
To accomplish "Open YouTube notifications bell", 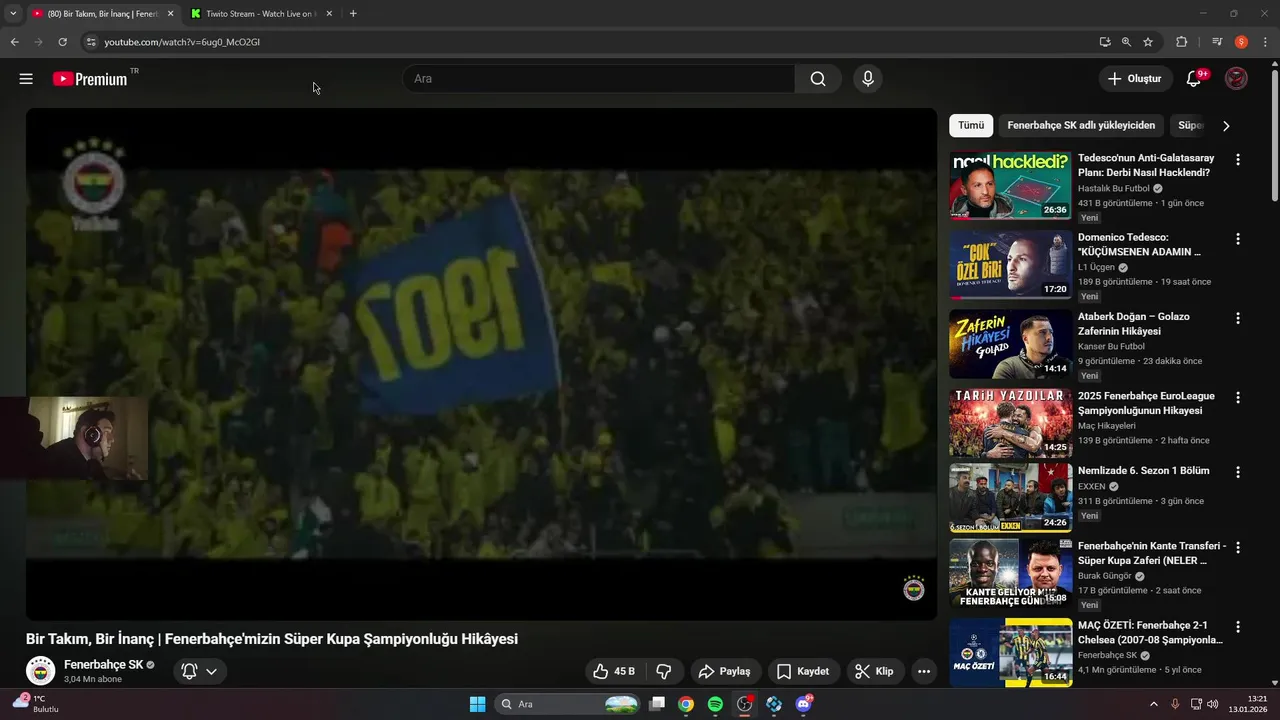I will coord(1193,79).
